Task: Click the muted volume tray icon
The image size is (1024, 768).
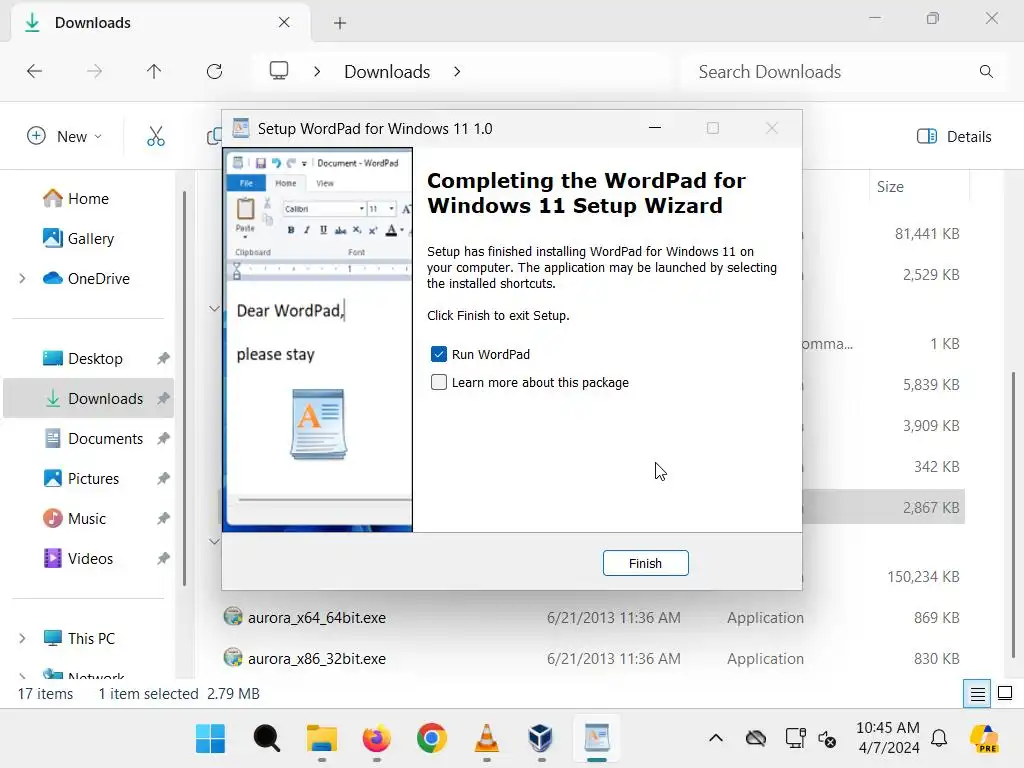Action: (827, 739)
